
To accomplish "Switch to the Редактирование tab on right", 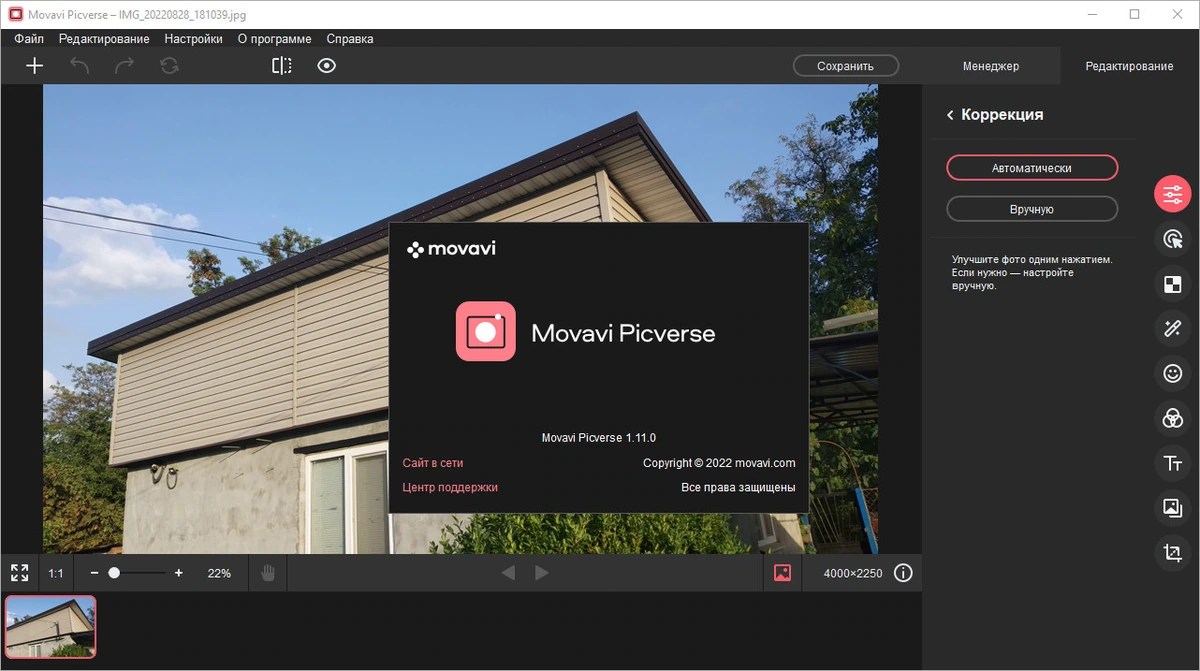I will [1129, 66].
